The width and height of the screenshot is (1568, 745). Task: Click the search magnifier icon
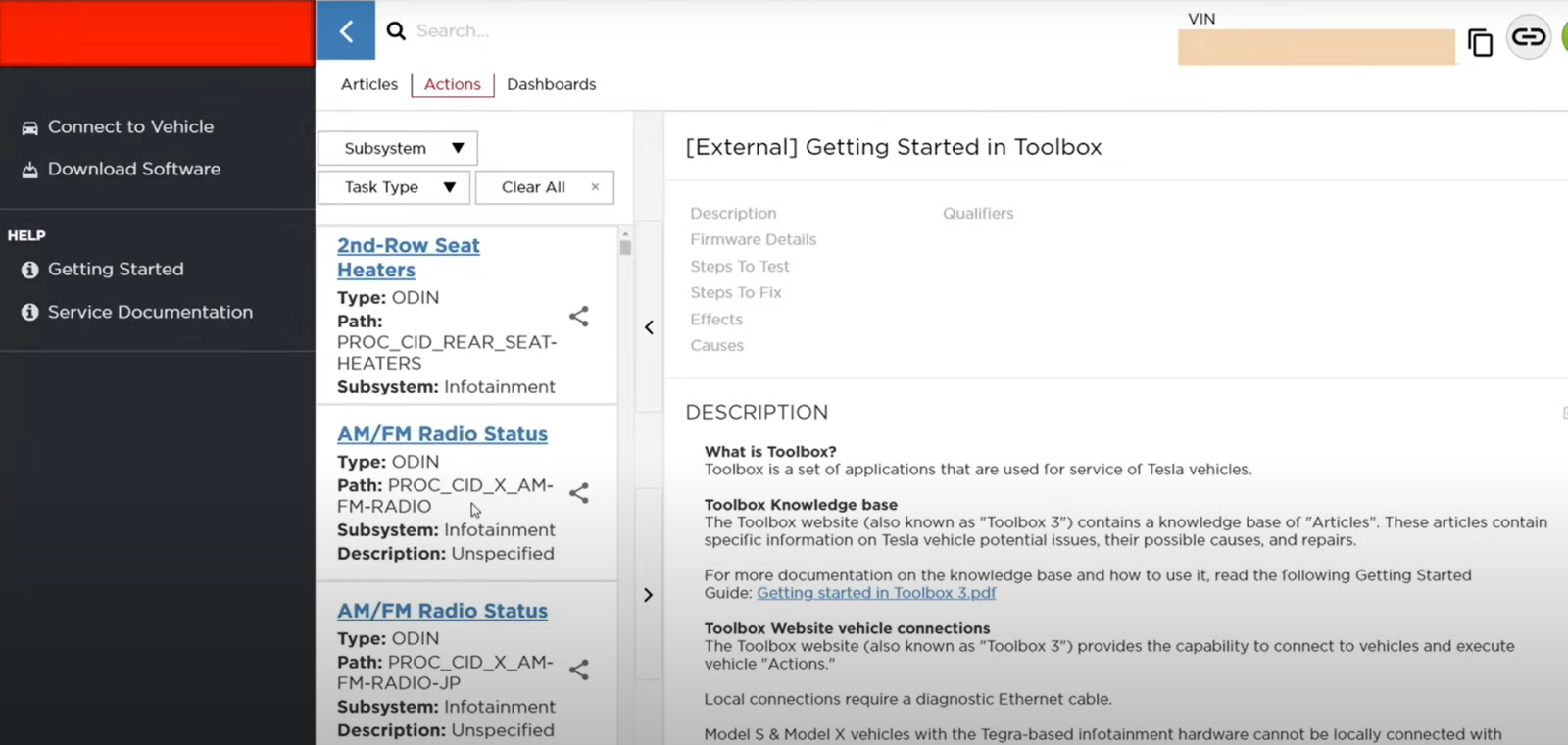396,31
